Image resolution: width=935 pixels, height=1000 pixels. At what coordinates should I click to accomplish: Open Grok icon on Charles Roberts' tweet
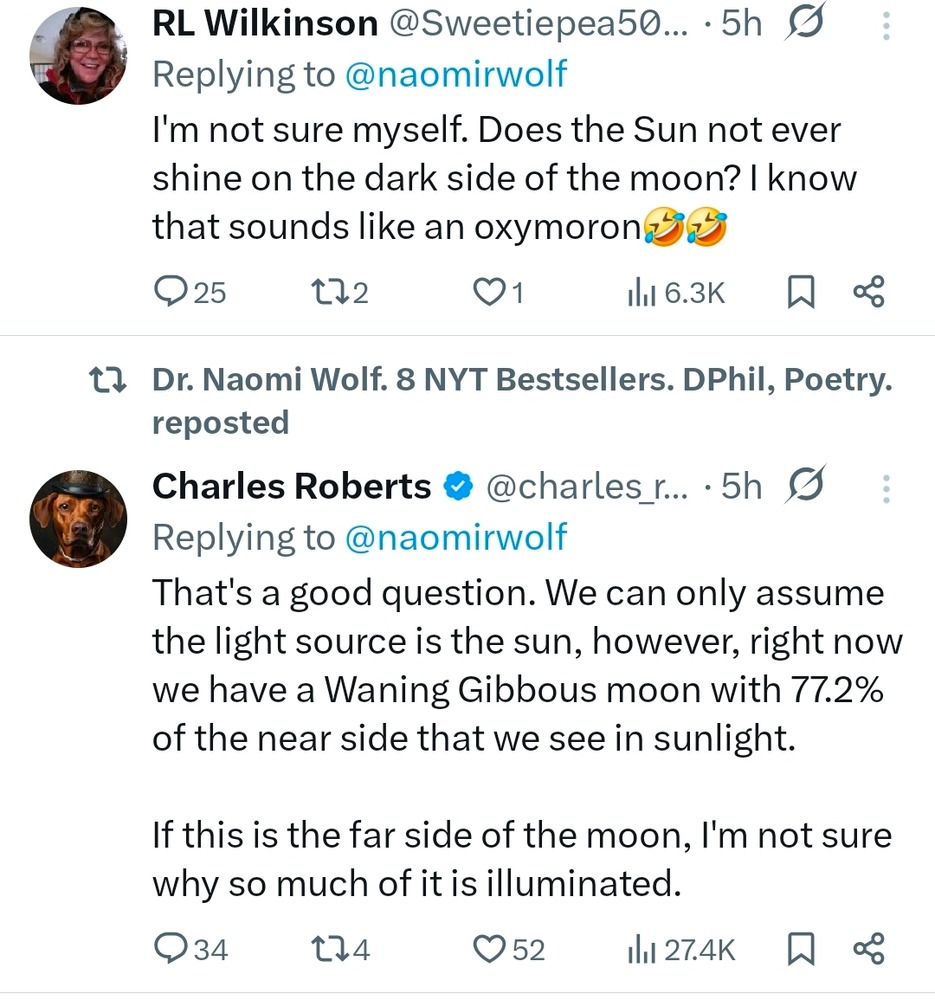[806, 486]
